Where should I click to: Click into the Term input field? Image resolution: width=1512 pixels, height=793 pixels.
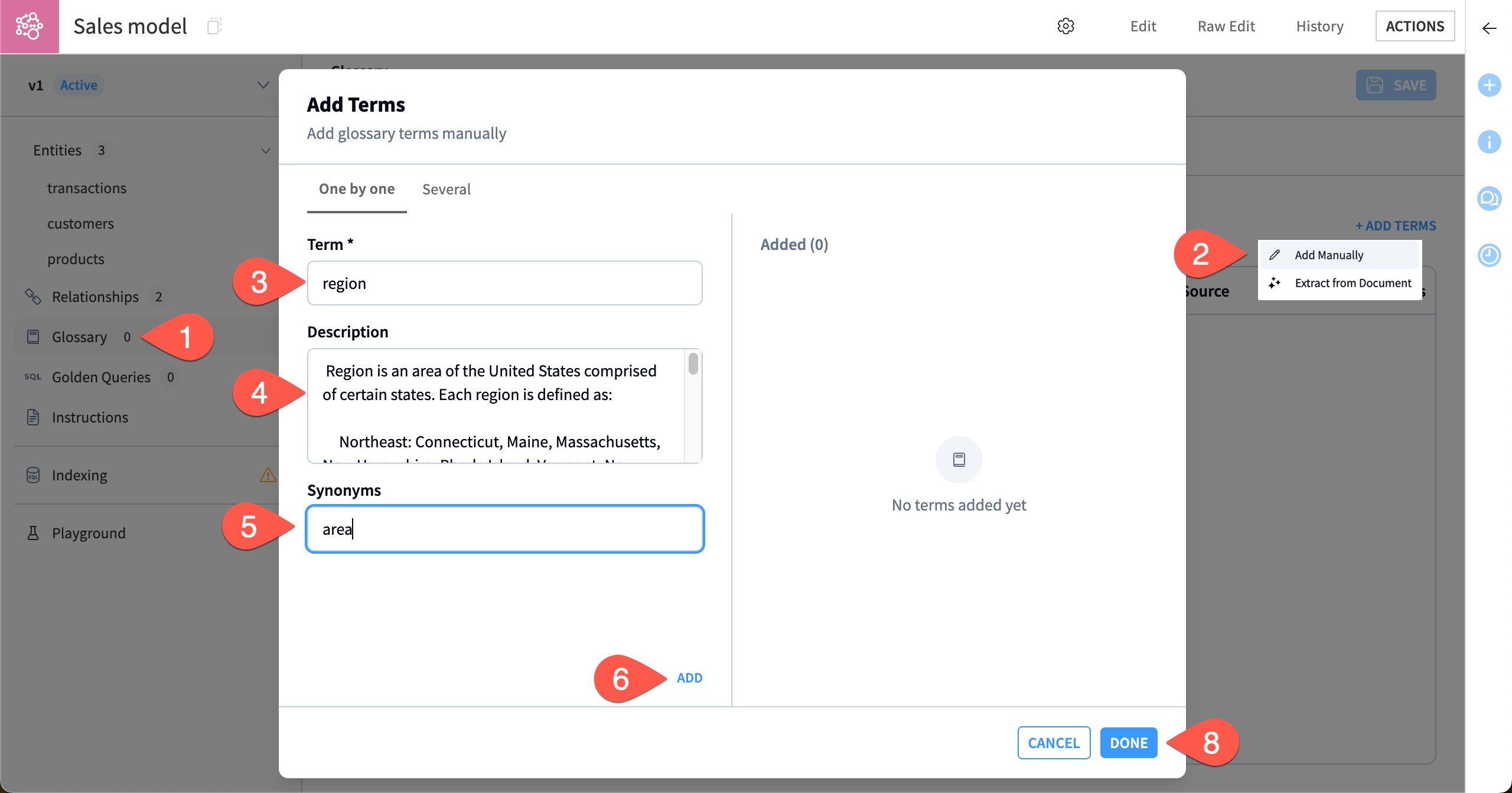[504, 284]
